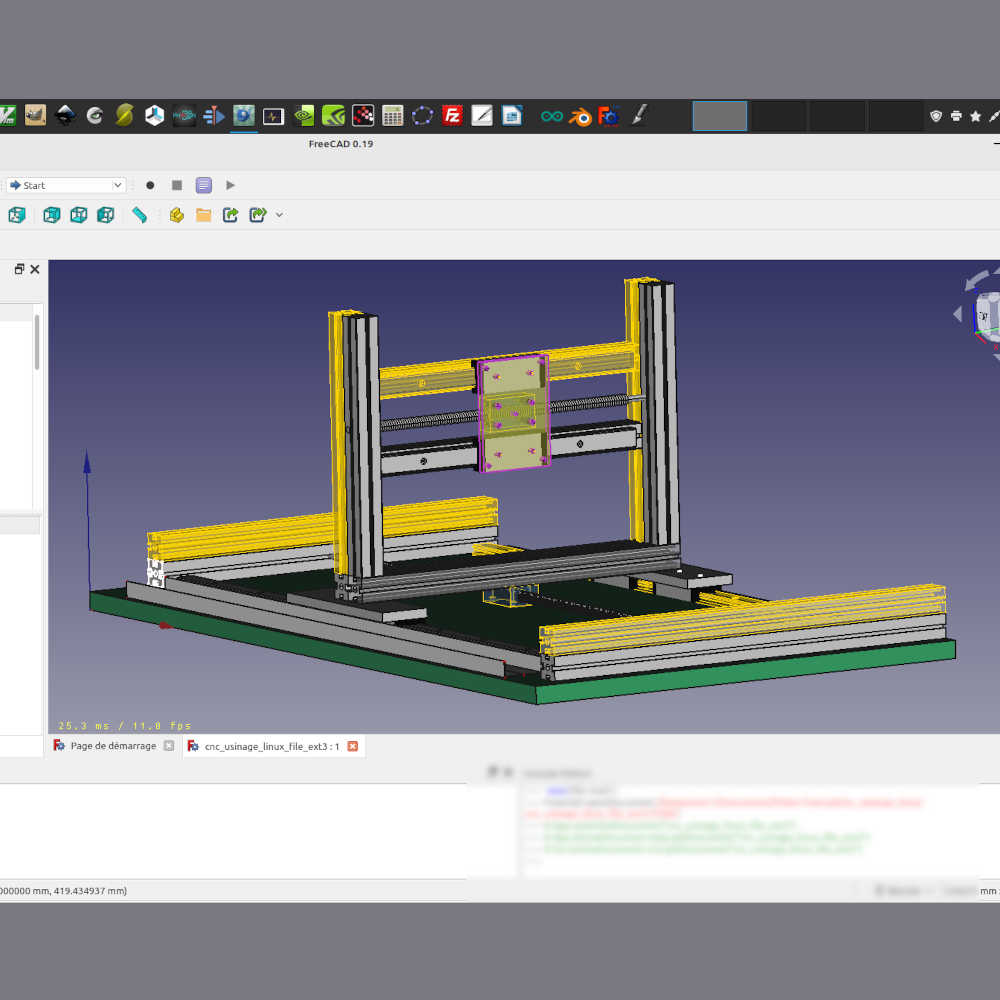Open the calculator from the taskbar
The height and width of the screenshot is (1000, 1000).
click(392, 115)
